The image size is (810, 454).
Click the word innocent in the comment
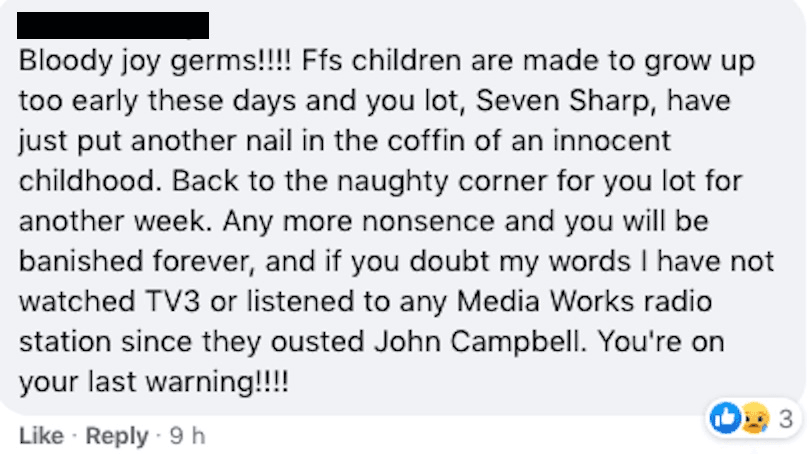[x=612, y=140]
